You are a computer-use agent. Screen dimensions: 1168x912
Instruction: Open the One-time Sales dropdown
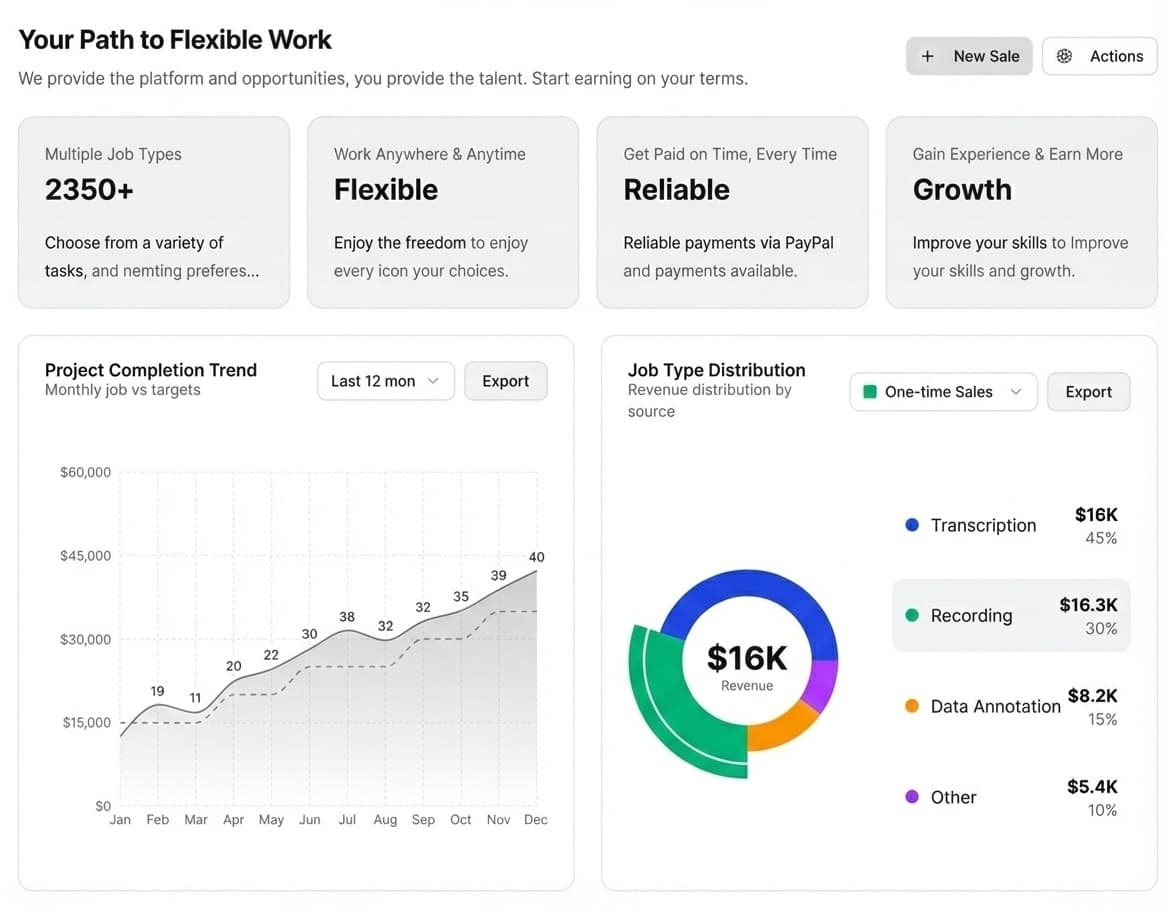click(x=943, y=392)
